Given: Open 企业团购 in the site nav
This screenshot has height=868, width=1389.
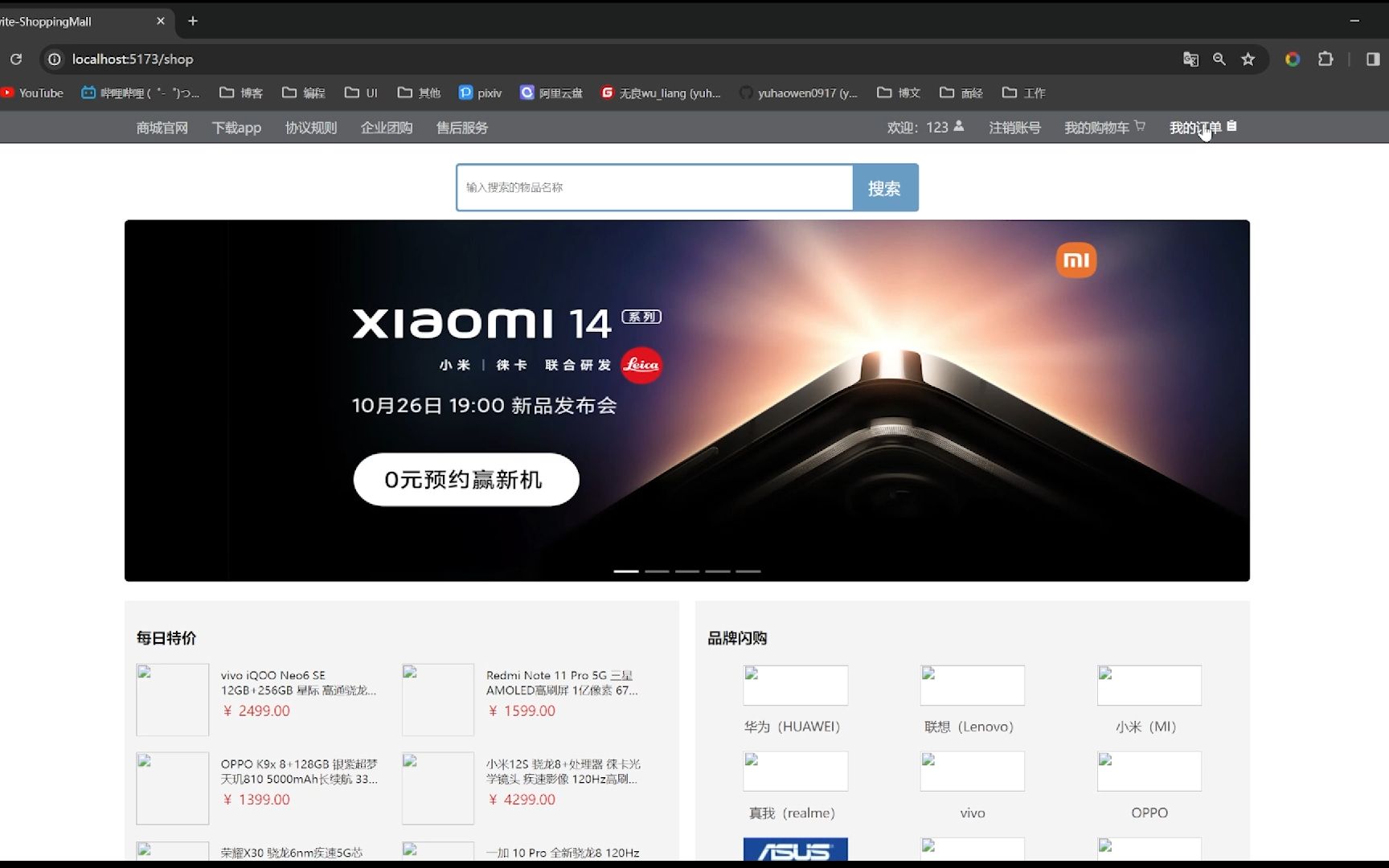Looking at the screenshot, I should [x=387, y=128].
